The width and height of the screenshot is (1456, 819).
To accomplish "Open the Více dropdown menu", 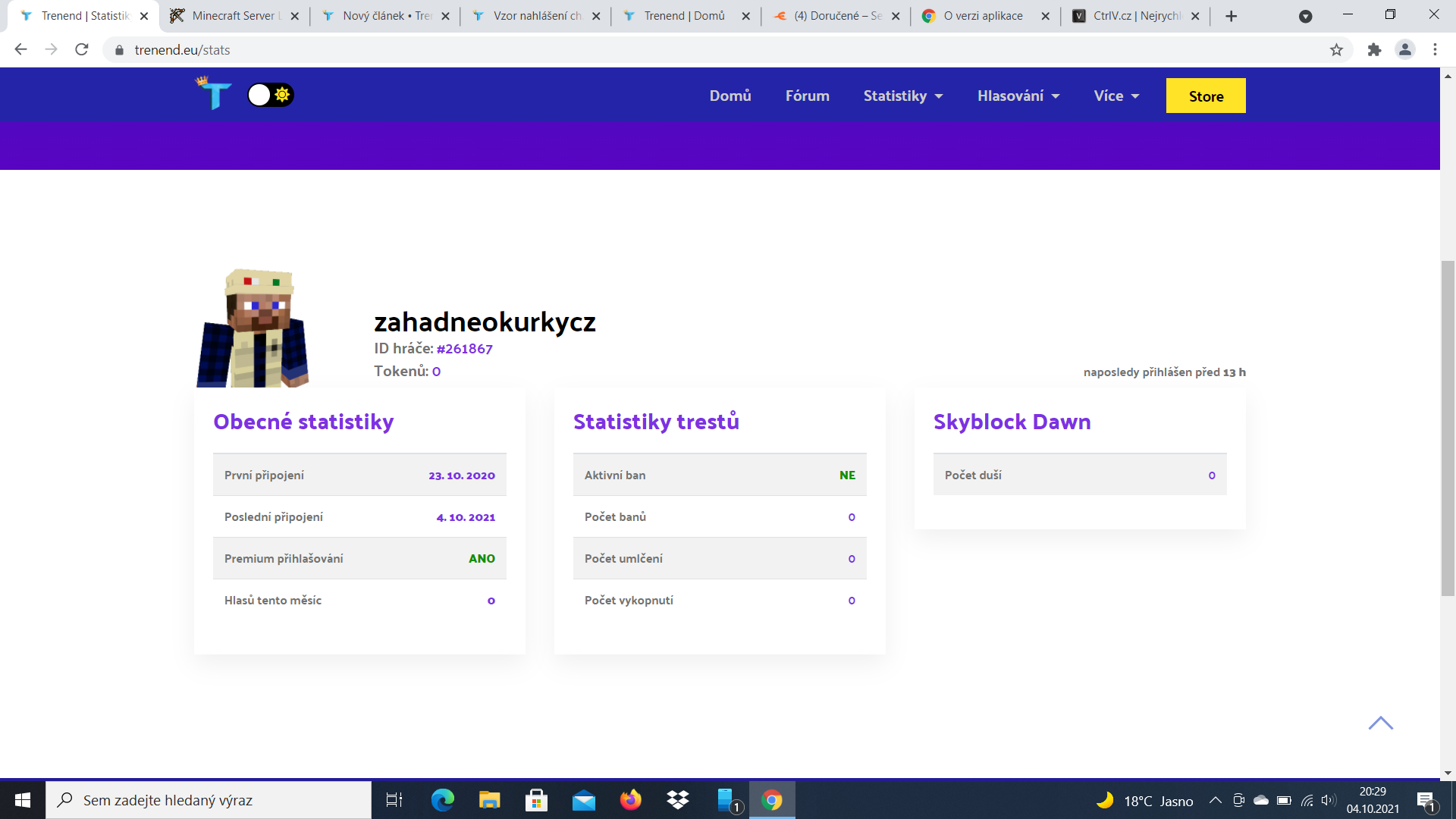I will click(1116, 96).
